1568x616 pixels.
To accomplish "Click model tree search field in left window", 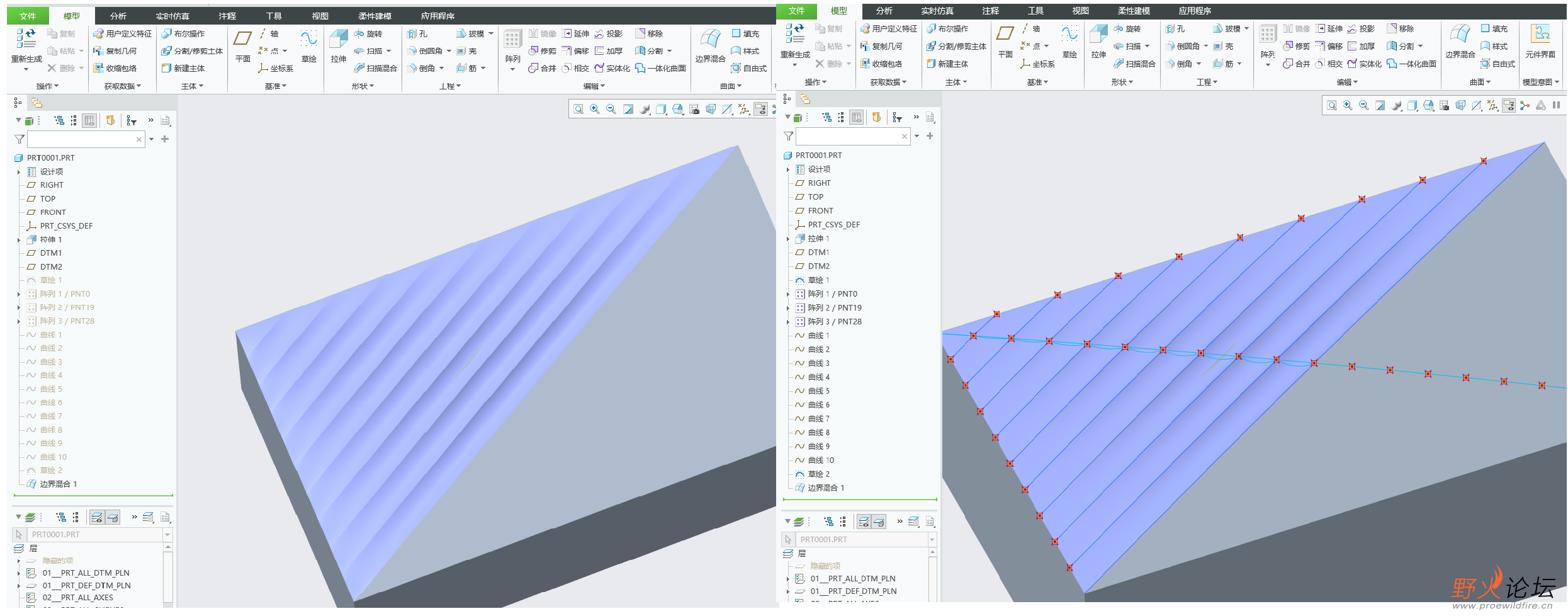I will tap(86, 139).
